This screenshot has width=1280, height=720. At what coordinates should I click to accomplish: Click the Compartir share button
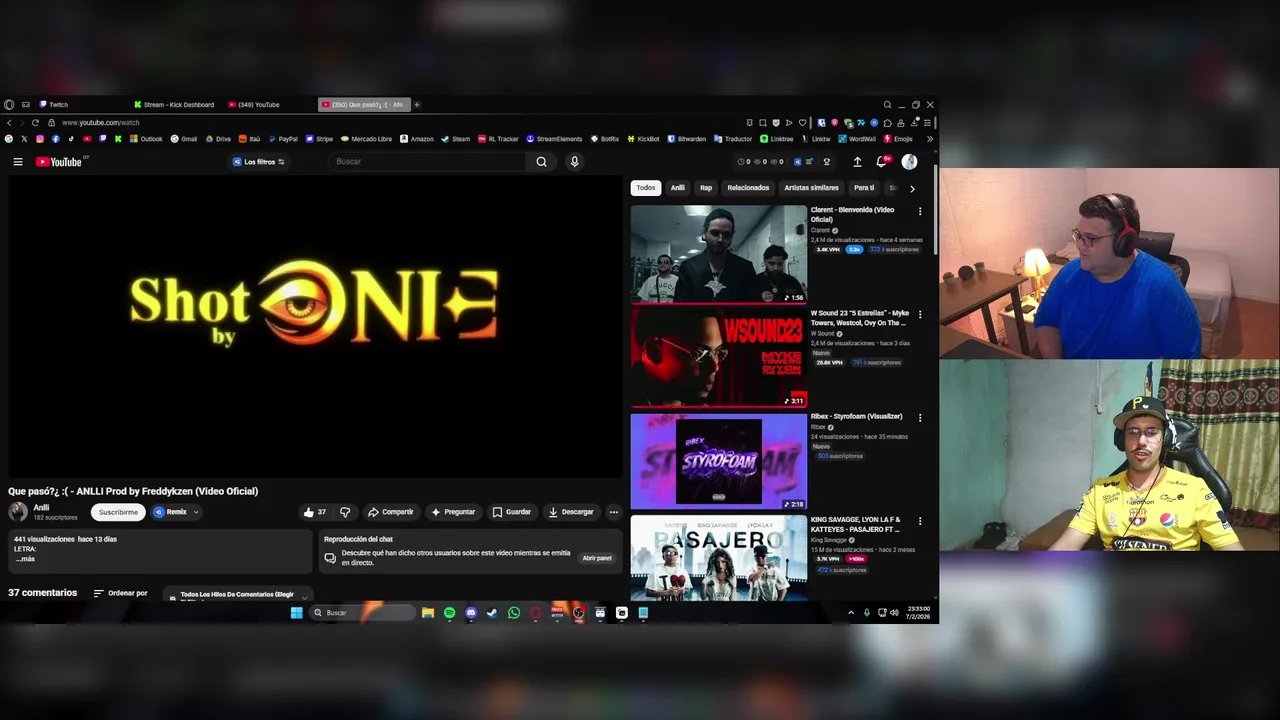point(390,512)
